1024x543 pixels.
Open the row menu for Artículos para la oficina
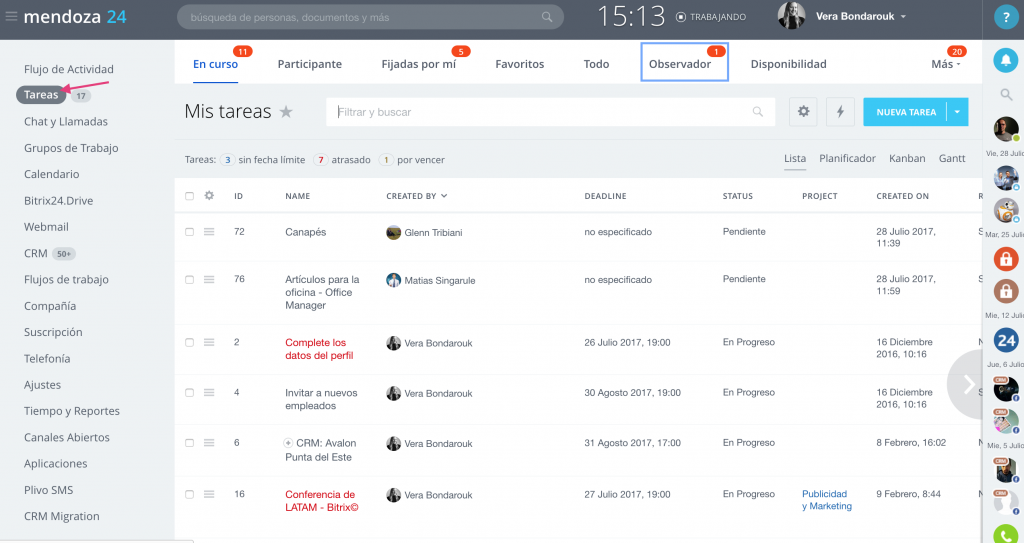(x=209, y=280)
